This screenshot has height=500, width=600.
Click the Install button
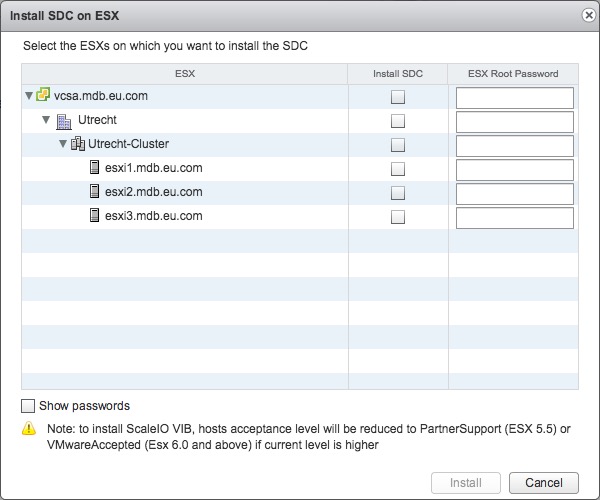pyautogui.click(x=466, y=483)
